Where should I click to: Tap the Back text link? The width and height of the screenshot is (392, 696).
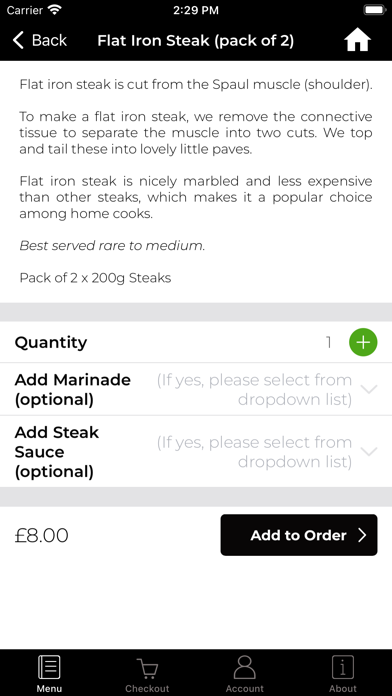tap(49, 40)
